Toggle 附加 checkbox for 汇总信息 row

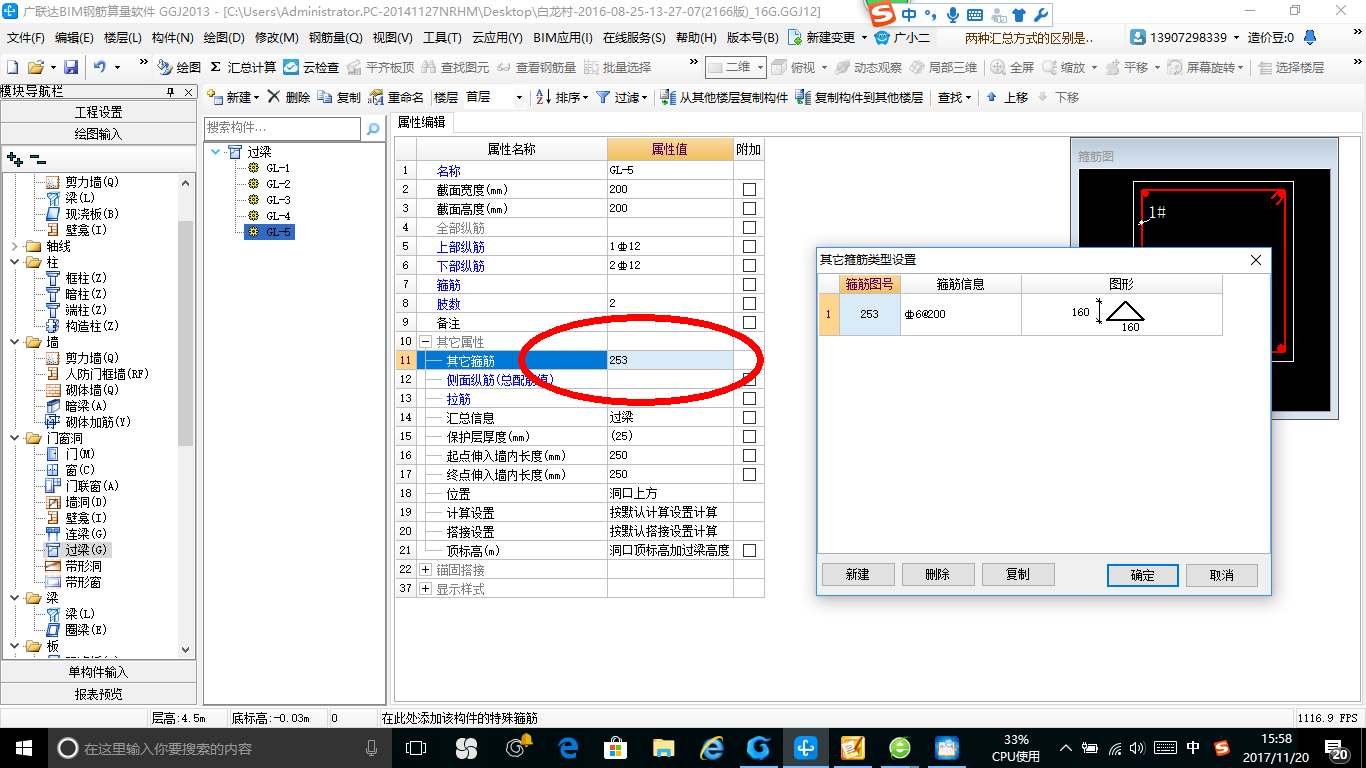749,417
